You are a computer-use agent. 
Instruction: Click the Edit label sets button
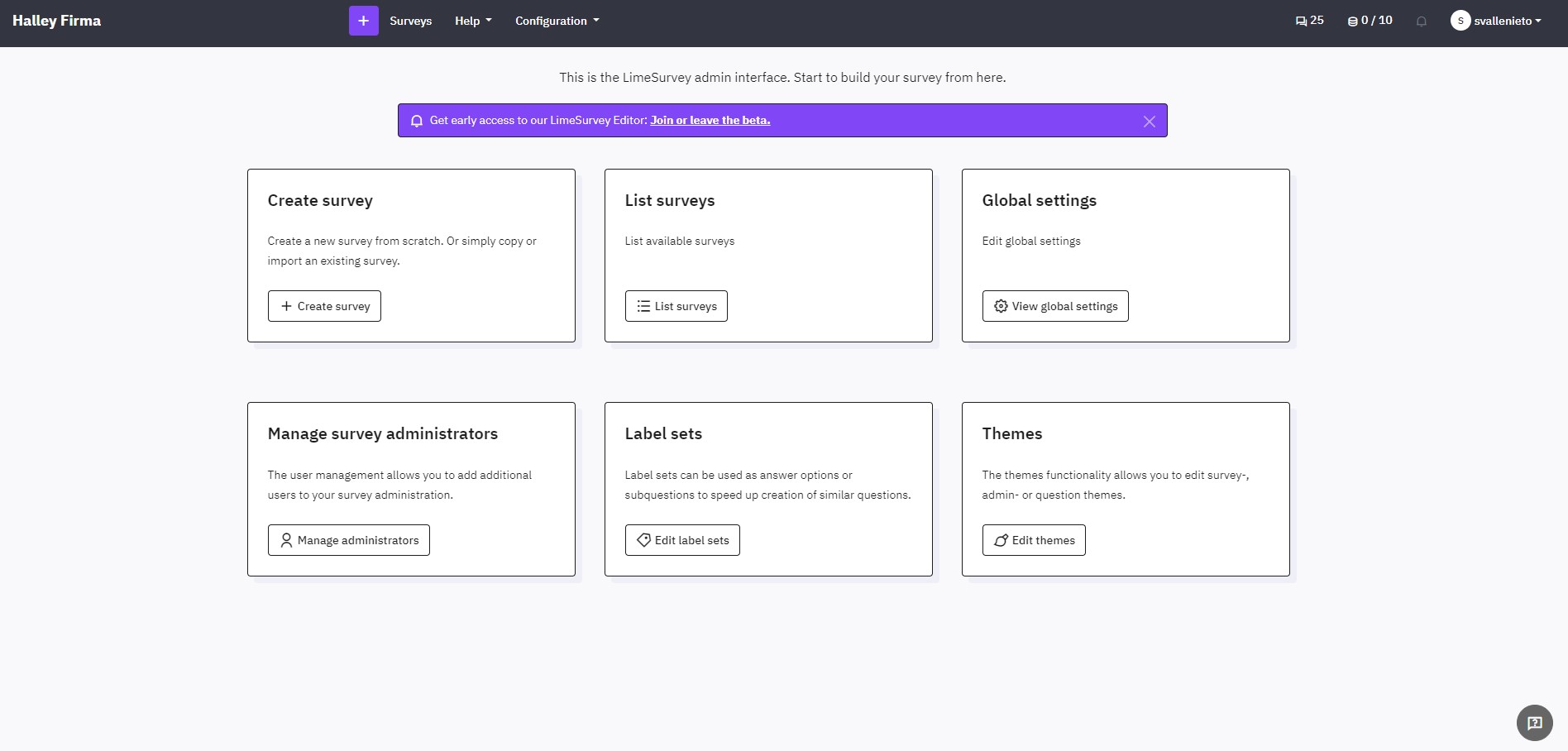click(681, 540)
